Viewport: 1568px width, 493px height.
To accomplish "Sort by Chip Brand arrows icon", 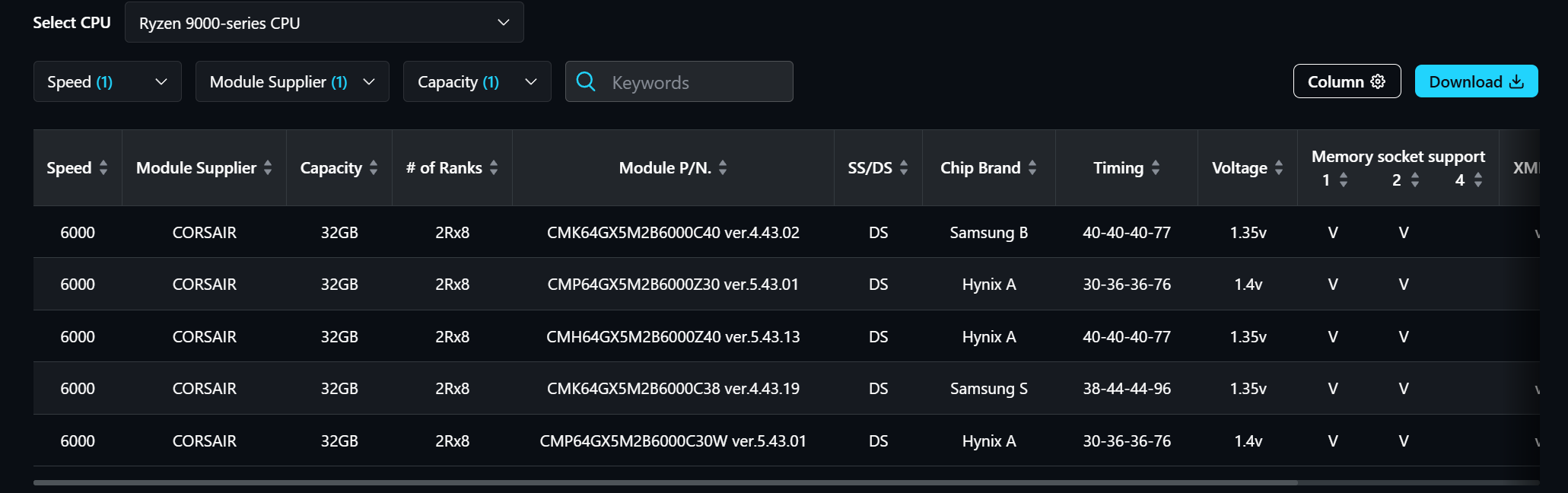I will [1032, 168].
